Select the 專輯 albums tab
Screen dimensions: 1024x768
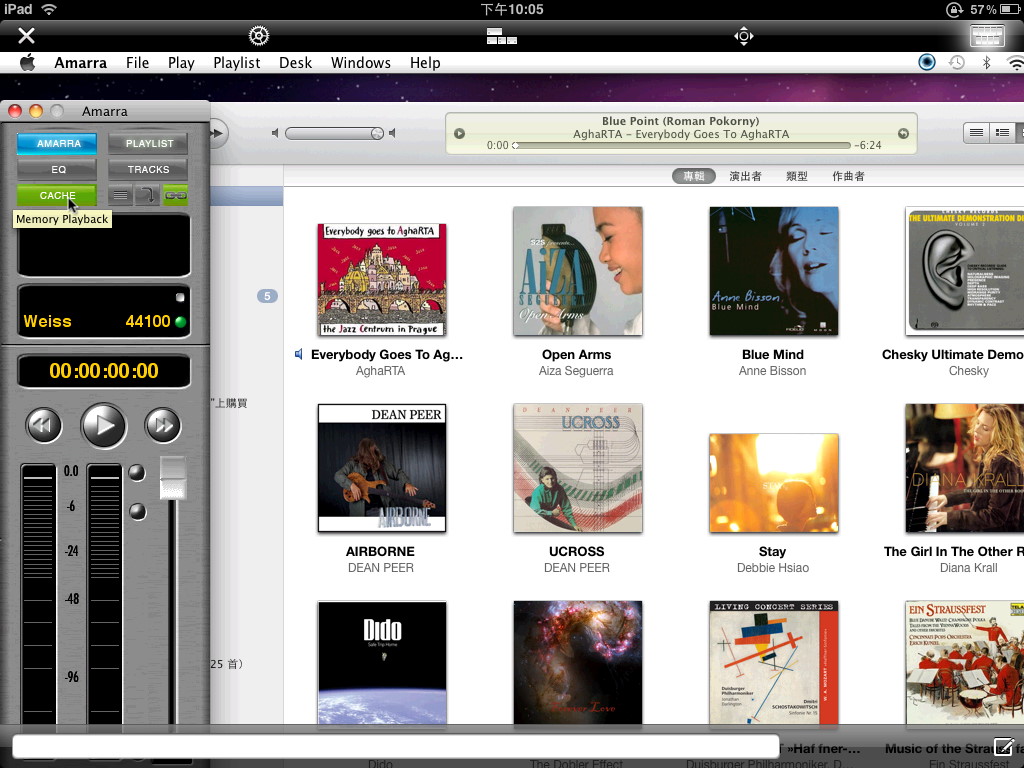click(x=694, y=176)
